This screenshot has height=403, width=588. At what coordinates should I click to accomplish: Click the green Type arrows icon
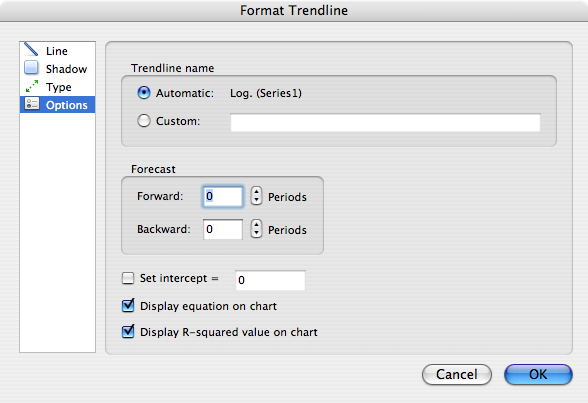point(32,86)
